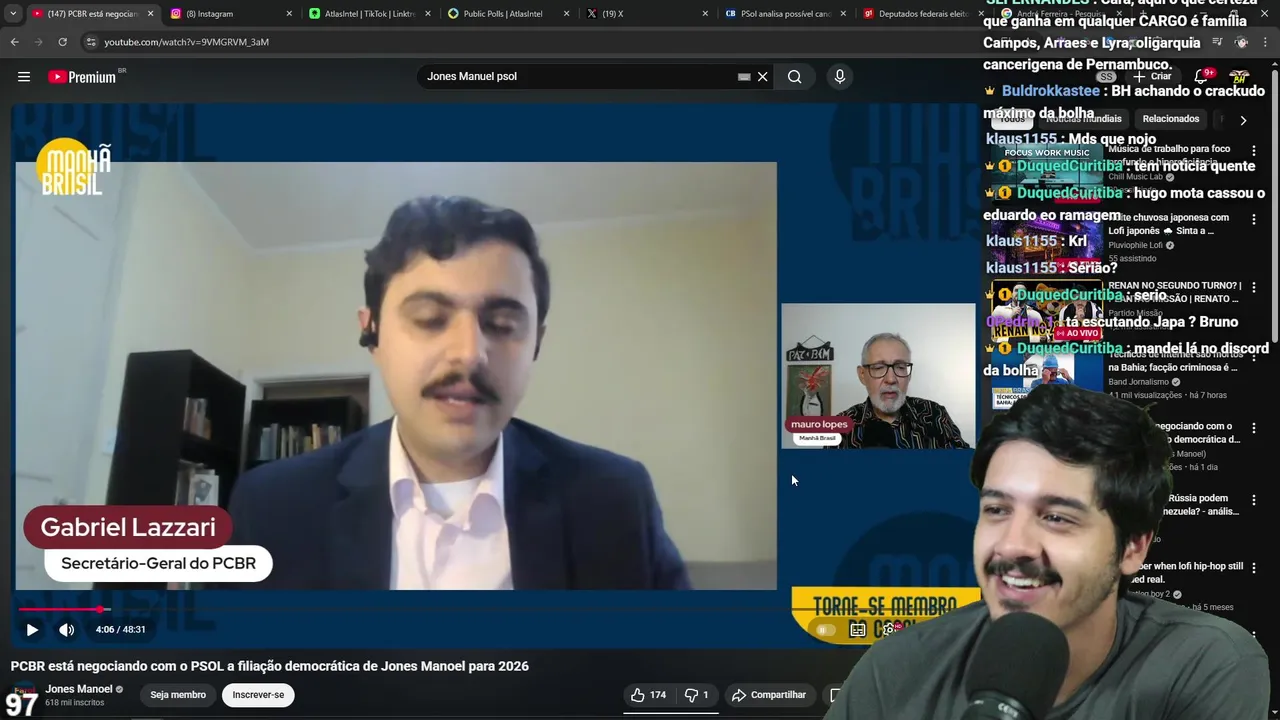Click the 4:06 / 48:31 time display
Screen dimensions: 1280x720
tap(121, 630)
